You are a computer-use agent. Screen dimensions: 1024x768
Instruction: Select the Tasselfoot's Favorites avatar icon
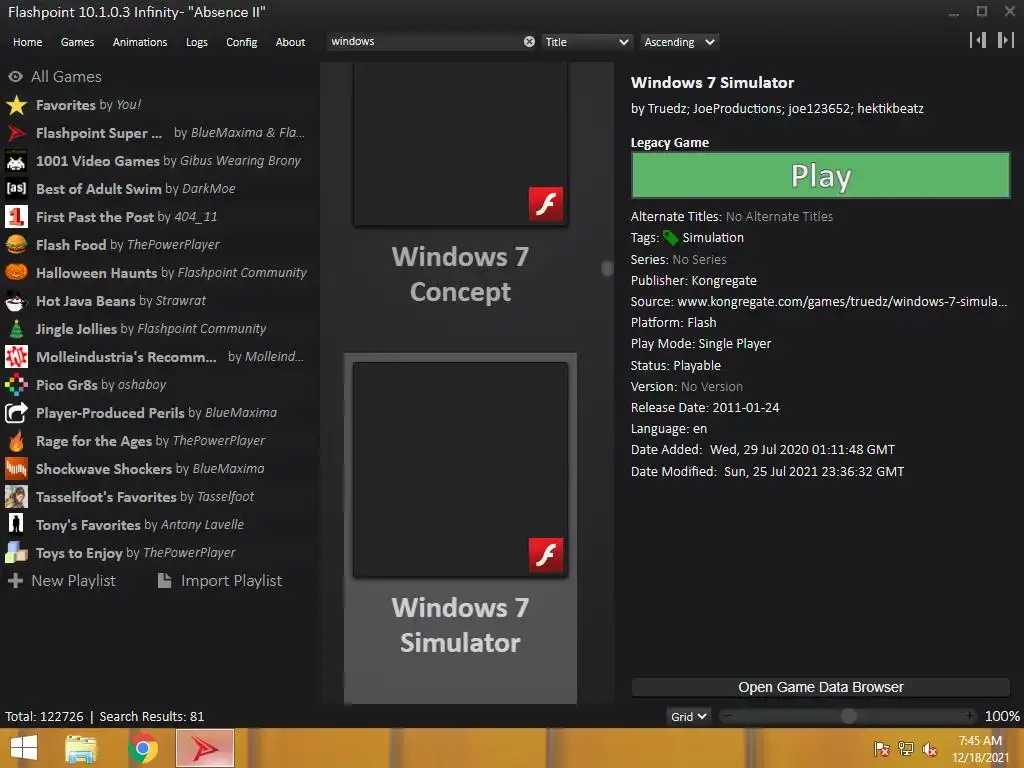click(x=16, y=497)
